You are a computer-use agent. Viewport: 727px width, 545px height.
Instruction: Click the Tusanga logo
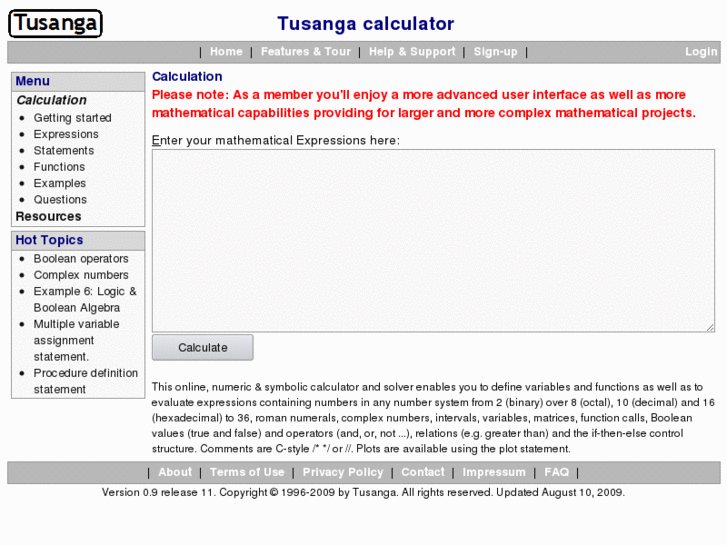[x=55, y=23]
